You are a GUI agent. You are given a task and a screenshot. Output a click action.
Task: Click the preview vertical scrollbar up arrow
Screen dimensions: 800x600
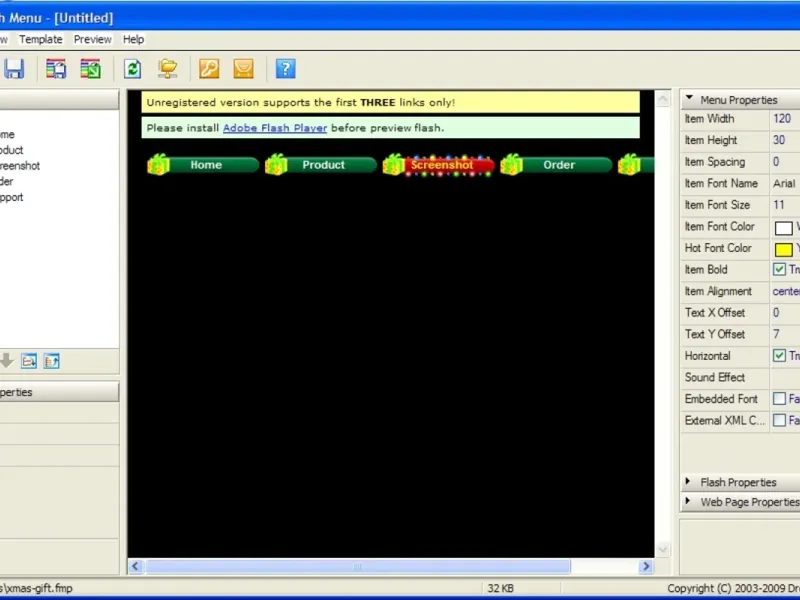(663, 98)
